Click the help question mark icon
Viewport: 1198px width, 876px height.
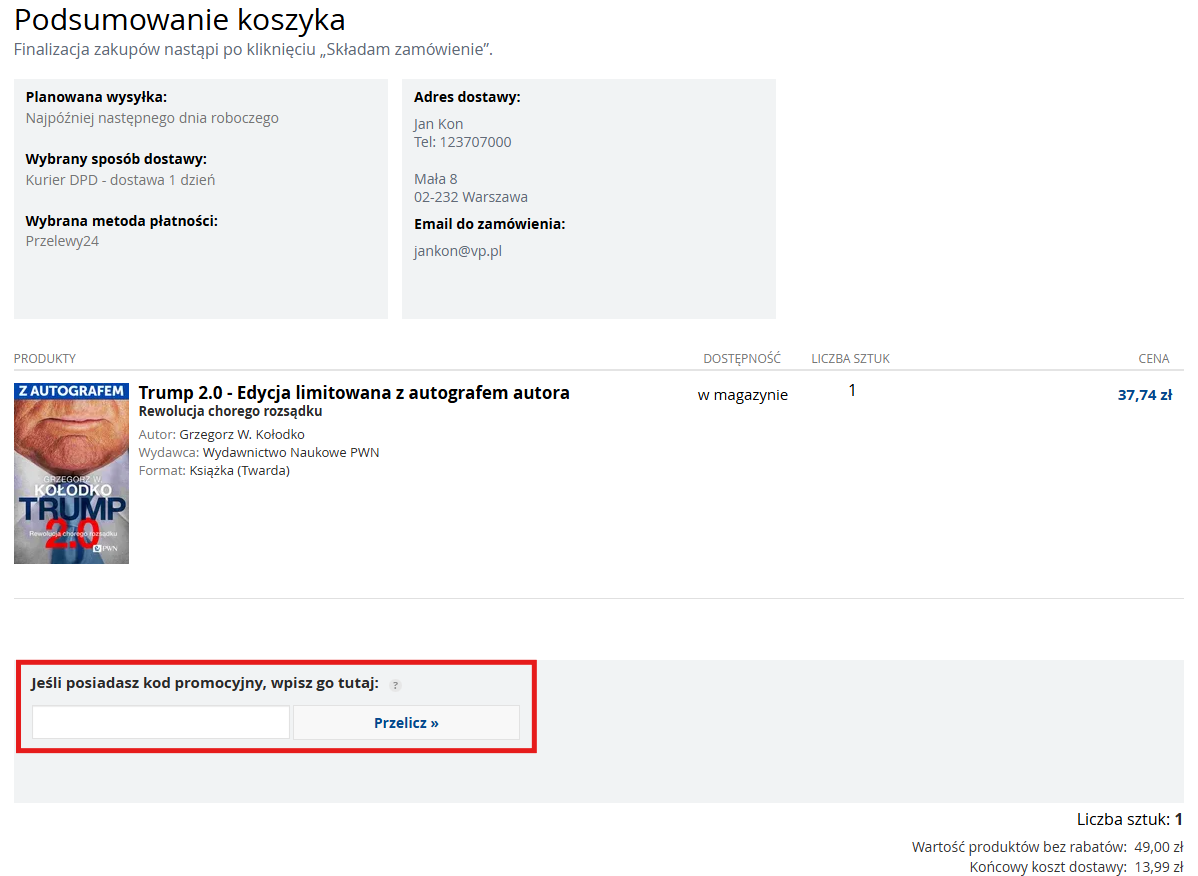(x=395, y=686)
